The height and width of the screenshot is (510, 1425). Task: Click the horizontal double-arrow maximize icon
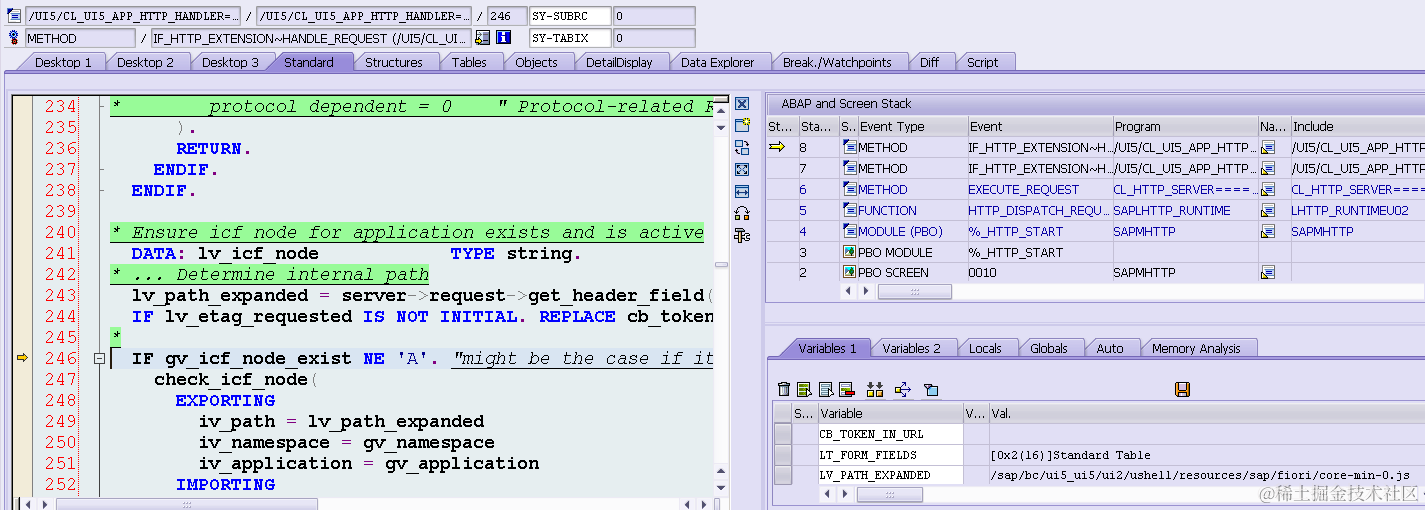coord(742,191)
